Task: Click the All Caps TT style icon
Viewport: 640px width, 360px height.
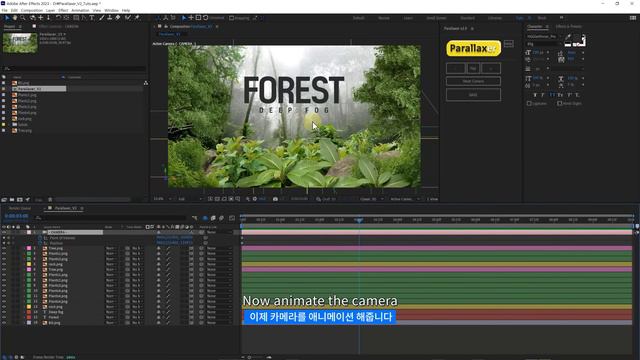Action: click(x=552, y=95)
